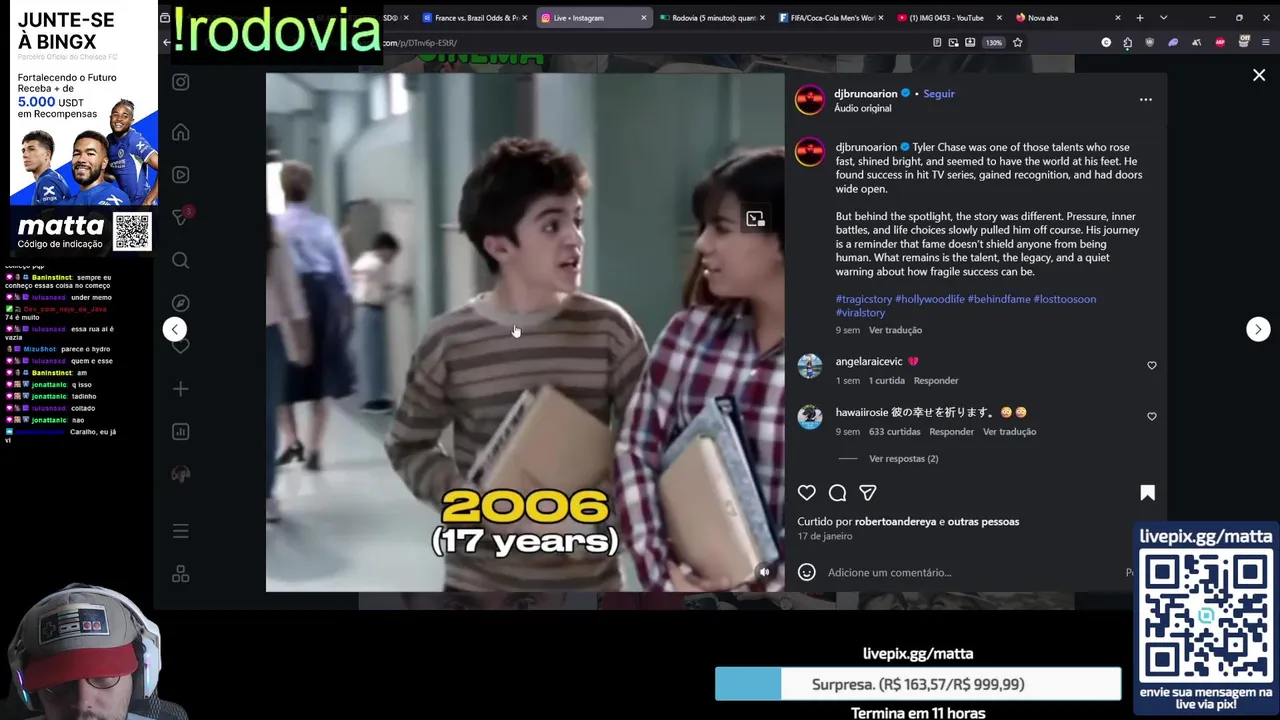Open the browser application hamburger menu
This screenshot has height=720, width=1280.
point(1266,43)
